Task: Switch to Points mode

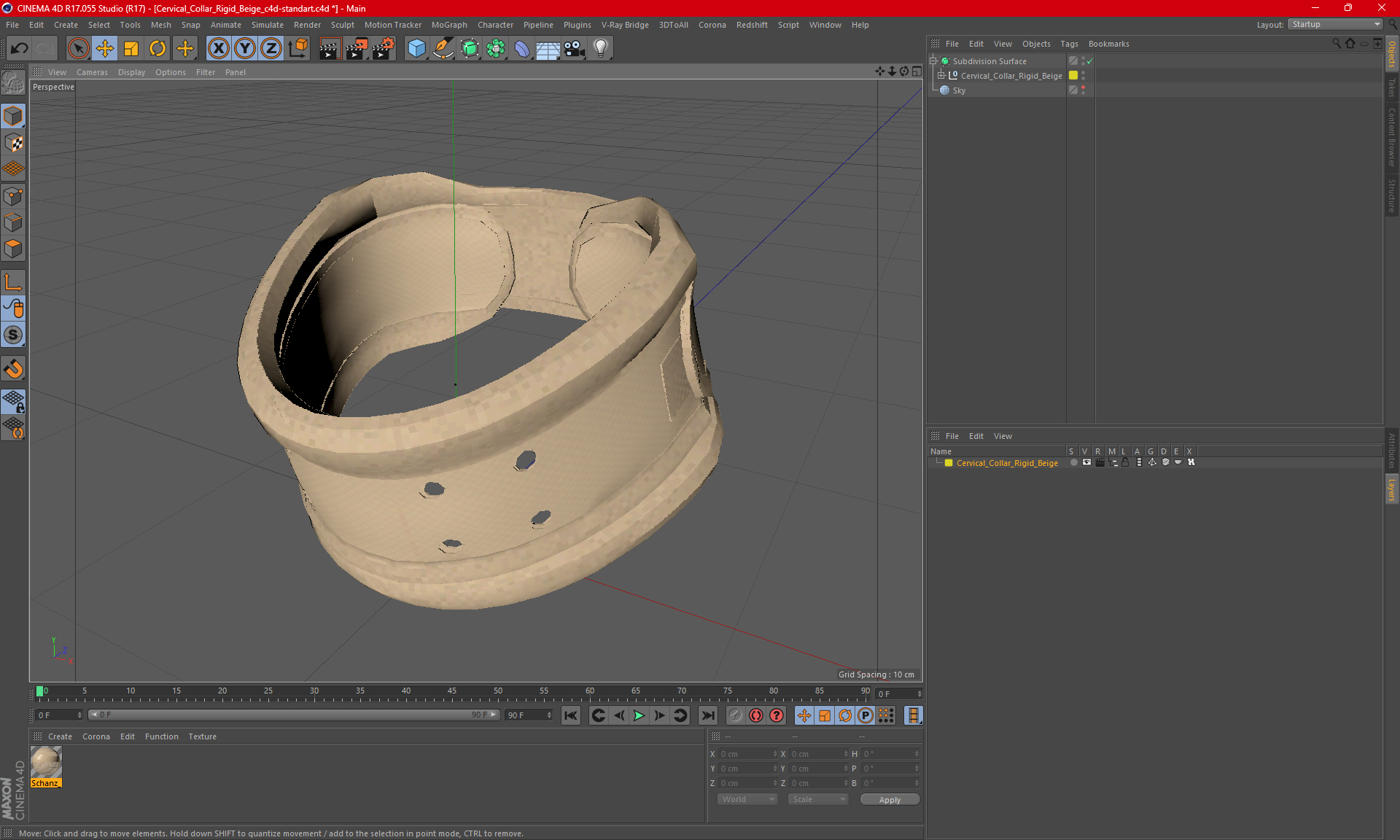Action: (13, 196)
